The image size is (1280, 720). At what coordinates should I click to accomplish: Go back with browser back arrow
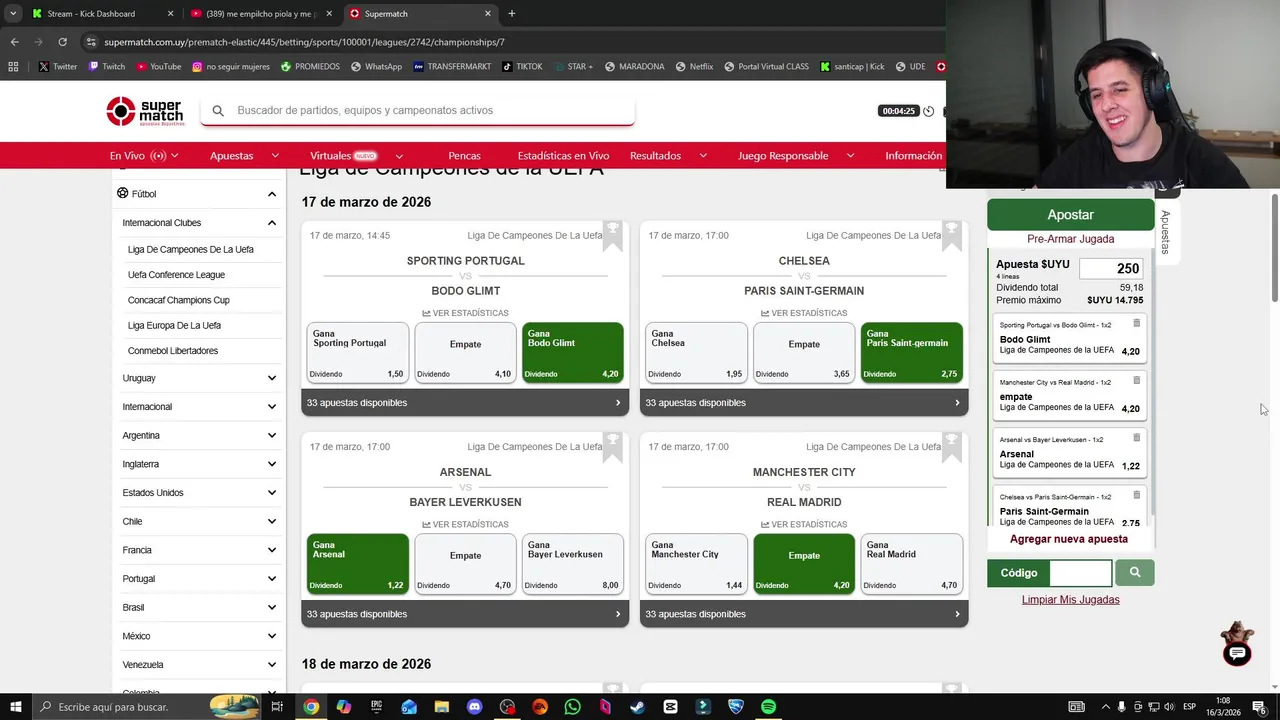pyautogui.click(x=14, y=42)
